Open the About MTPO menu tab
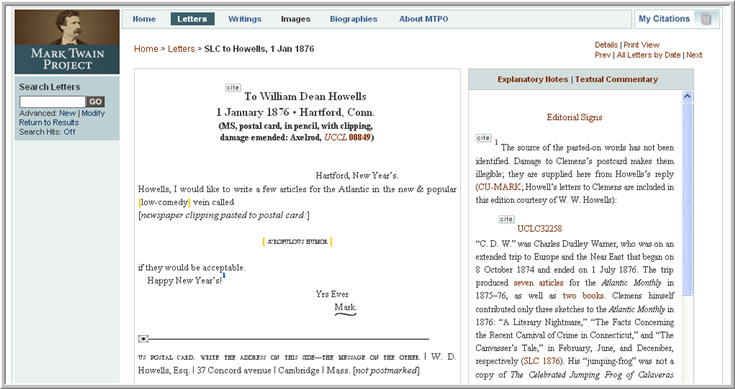Image resolution: width=735 pixels, height=389 pixels. point(424,19)
